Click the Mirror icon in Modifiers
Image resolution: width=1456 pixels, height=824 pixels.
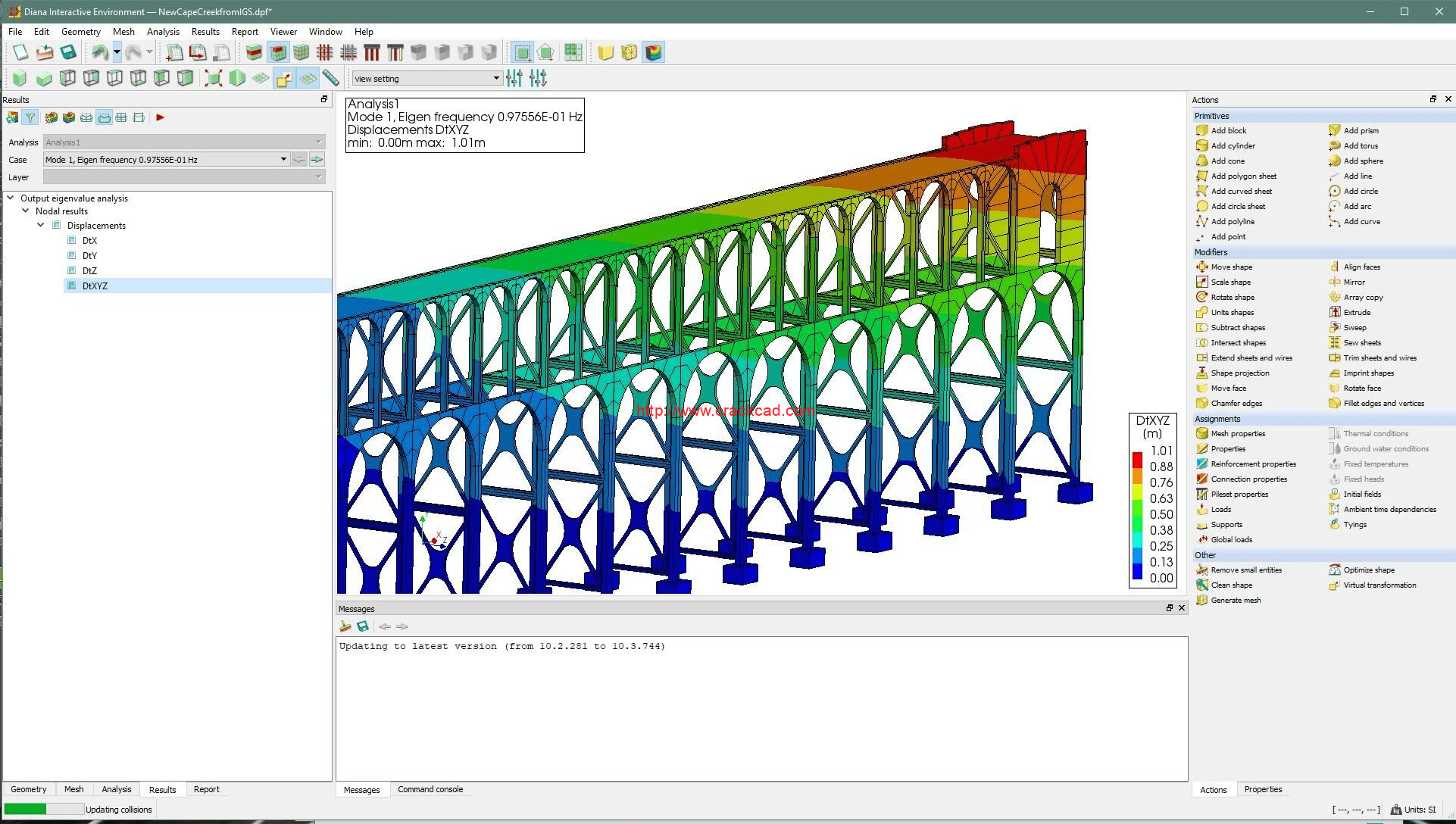click(1335, 282)
